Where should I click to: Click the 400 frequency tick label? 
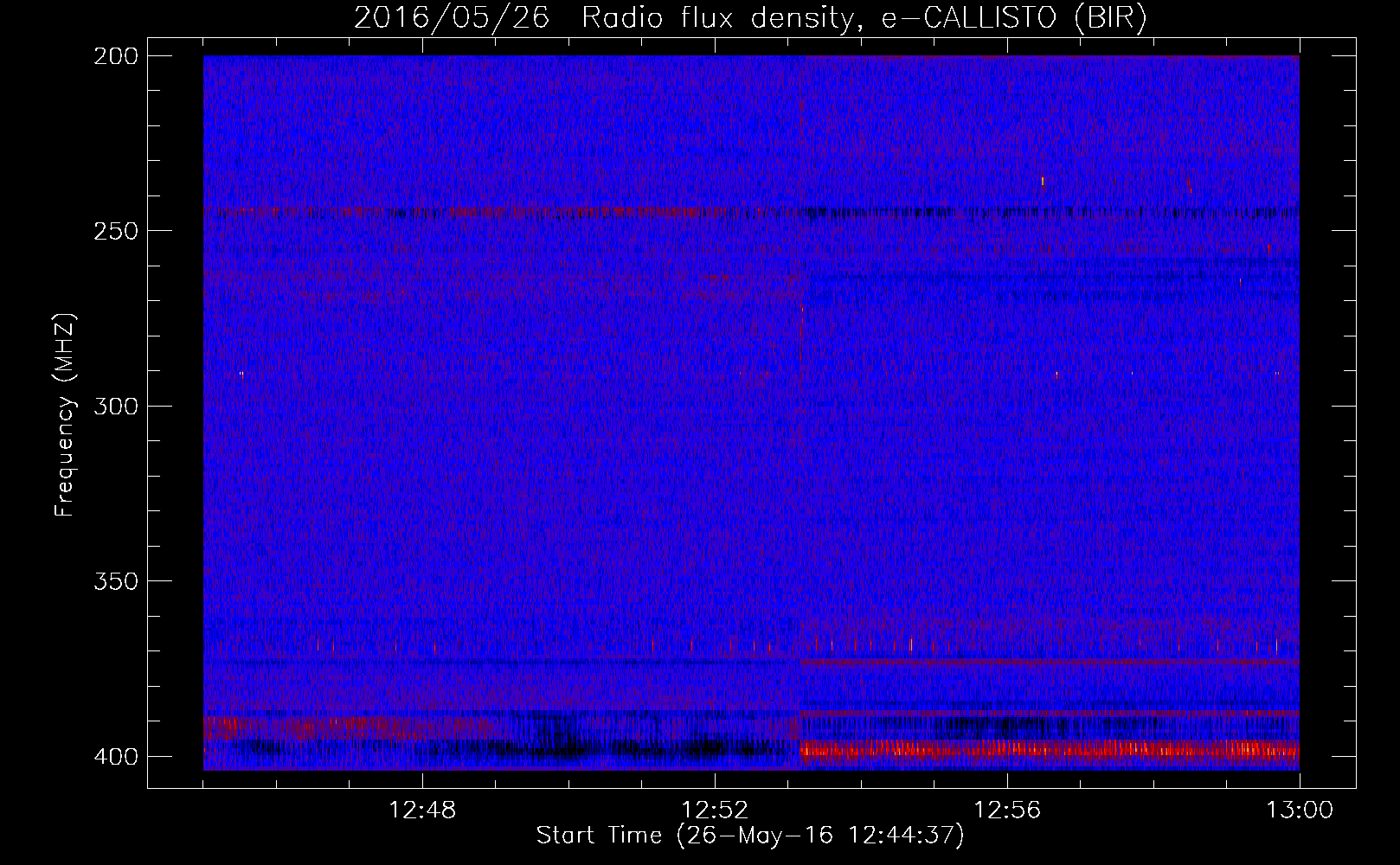point(116,757)
